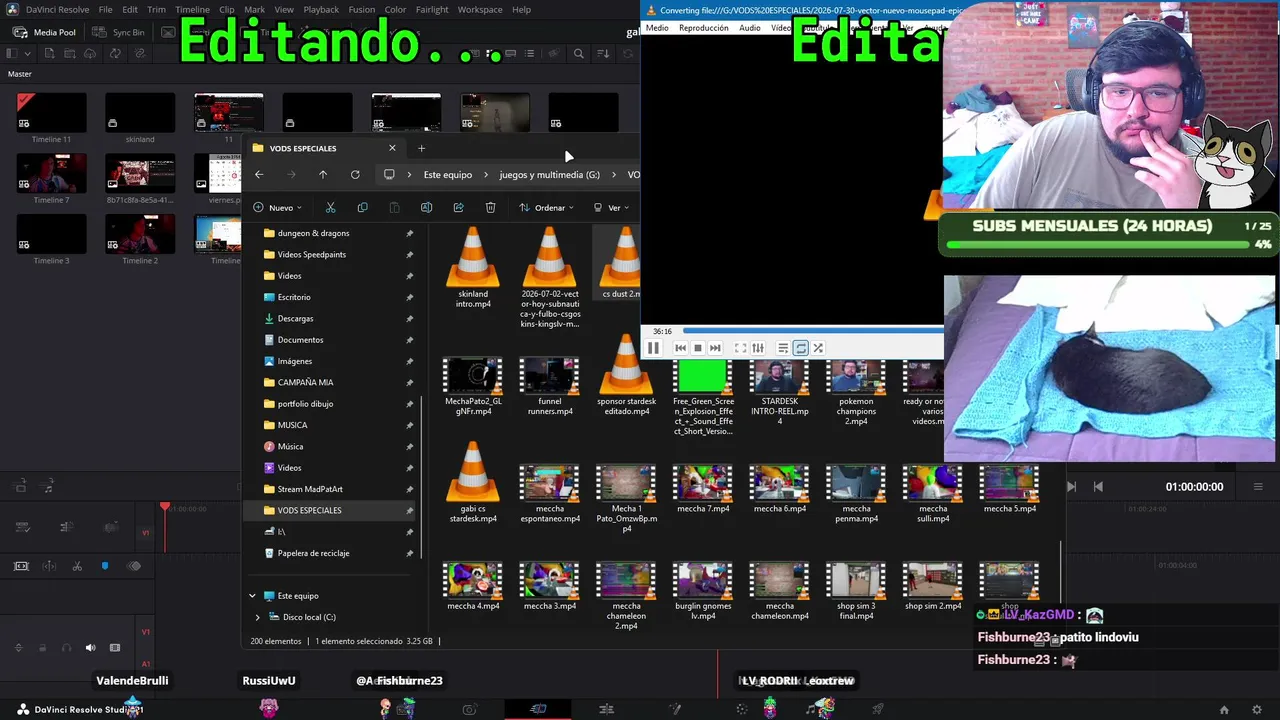The width and height of the screenshot is (1280, 720).
Task: Expand Disco local (C:) in the tree
Action: tap(258, 617)
